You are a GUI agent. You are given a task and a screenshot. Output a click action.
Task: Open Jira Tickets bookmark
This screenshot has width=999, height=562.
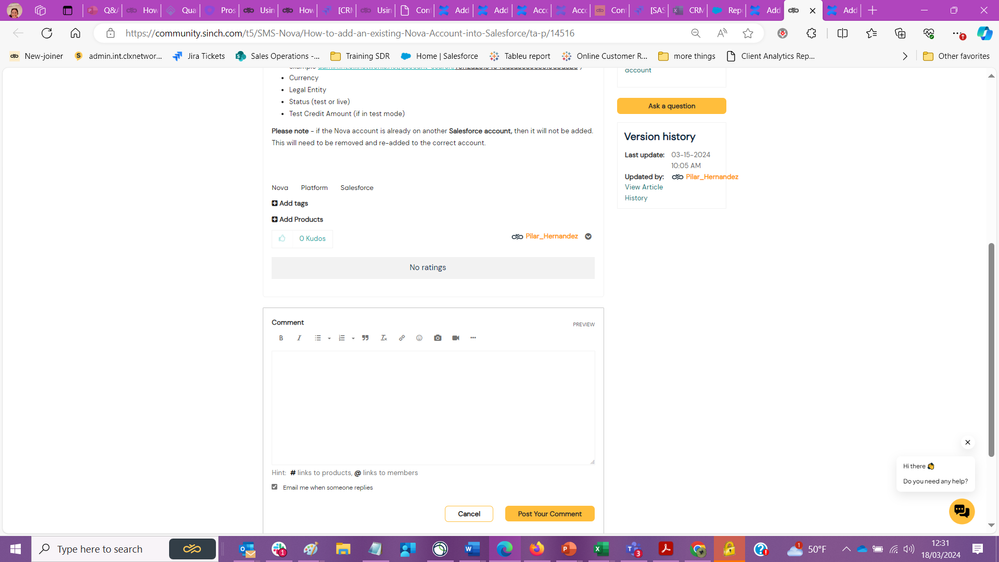(199, 56)
